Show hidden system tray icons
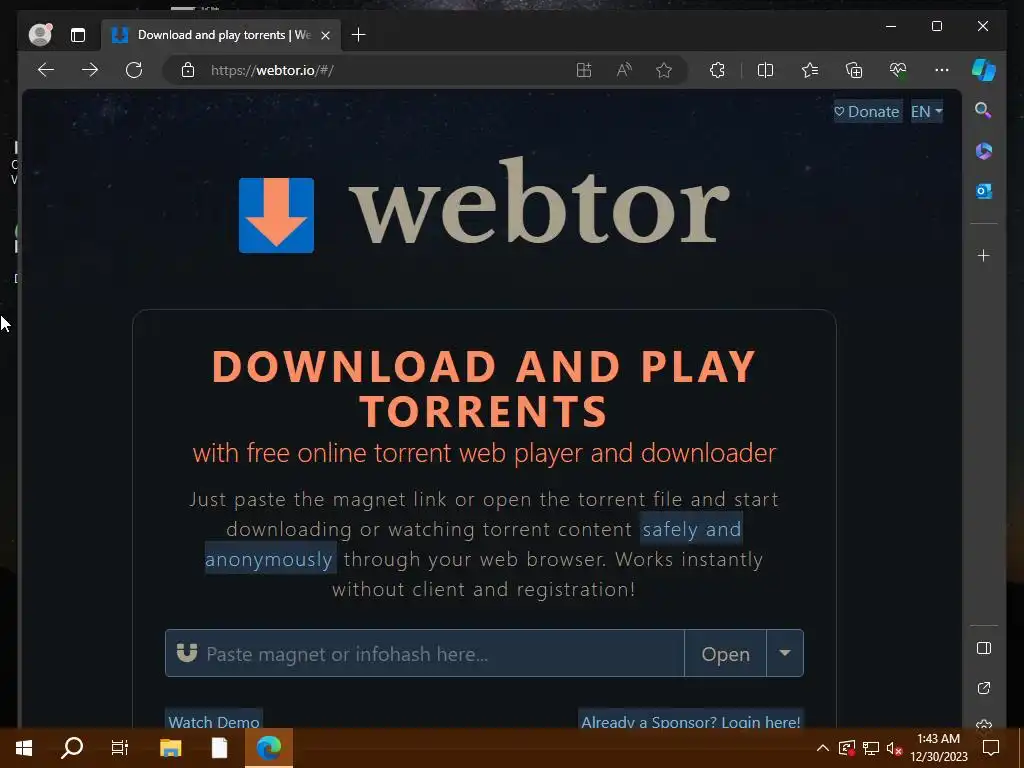1024x768 pixels. [823, 748]
